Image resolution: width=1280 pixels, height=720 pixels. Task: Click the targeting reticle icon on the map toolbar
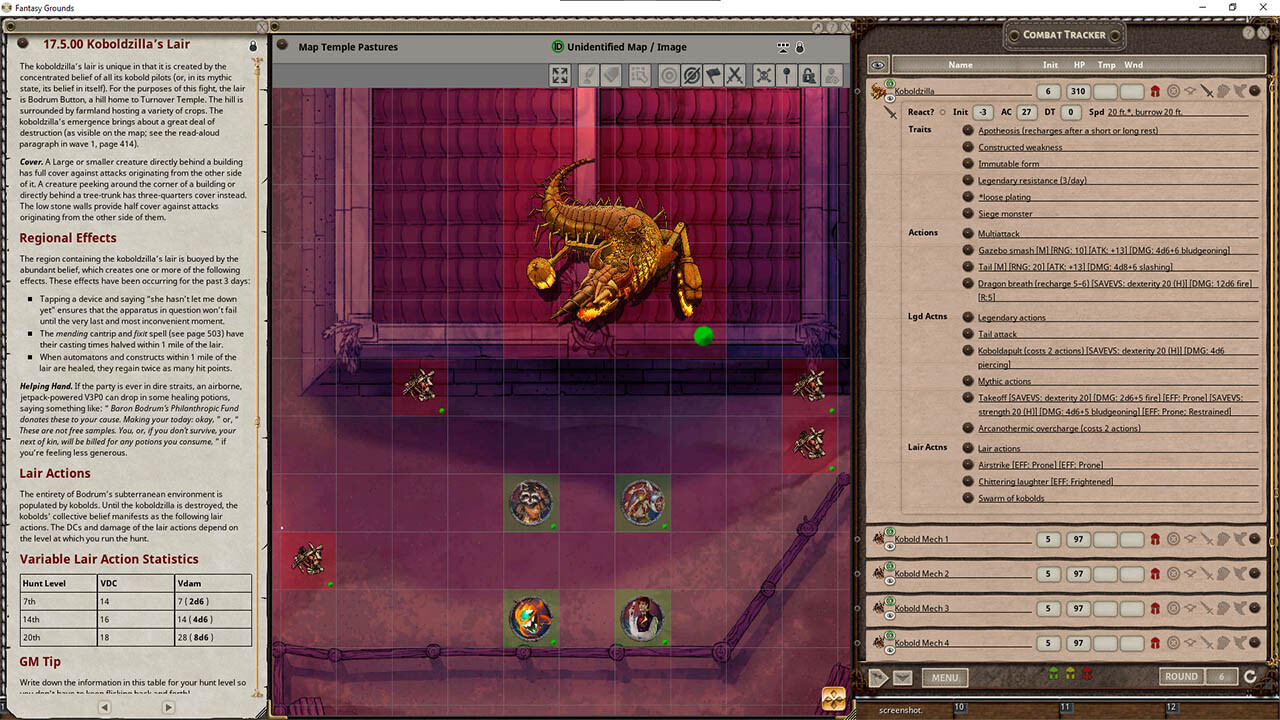pyautogui.click(x=666, y=75)
